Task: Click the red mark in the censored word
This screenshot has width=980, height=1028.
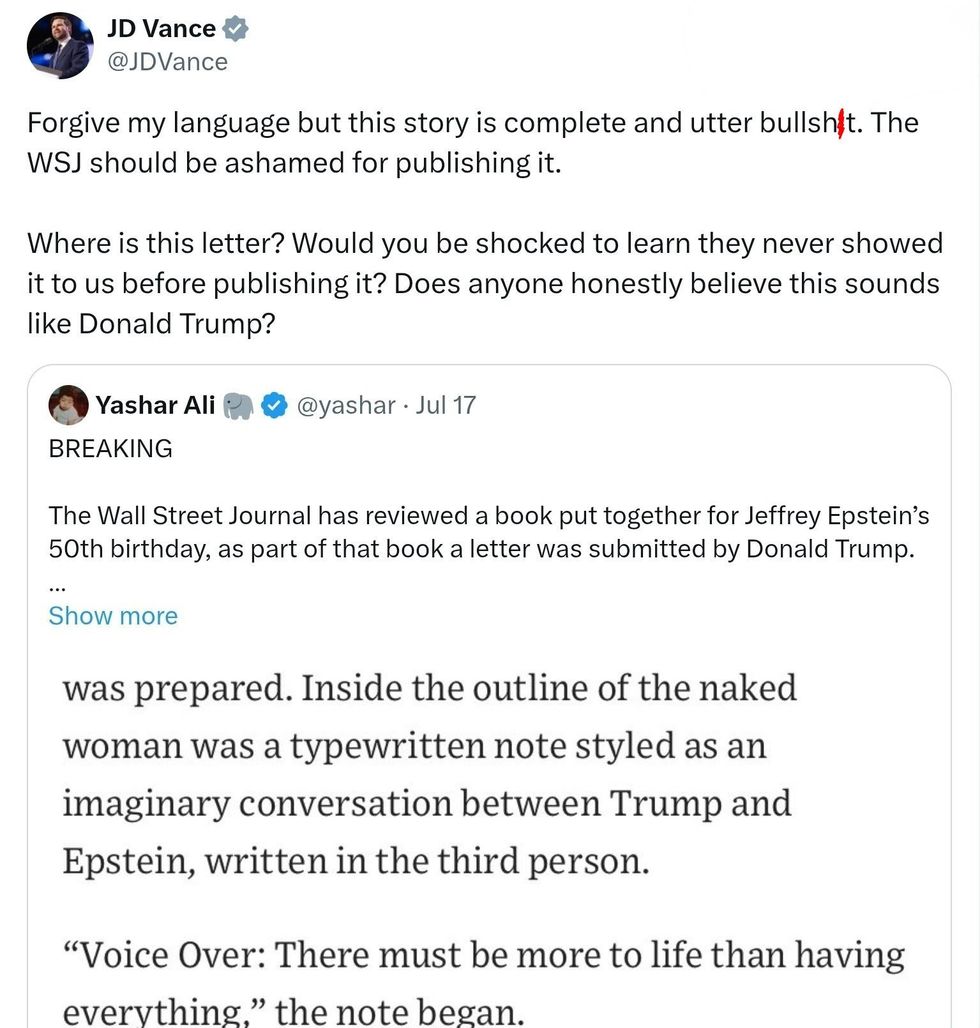Action: [x=840, y=124]
